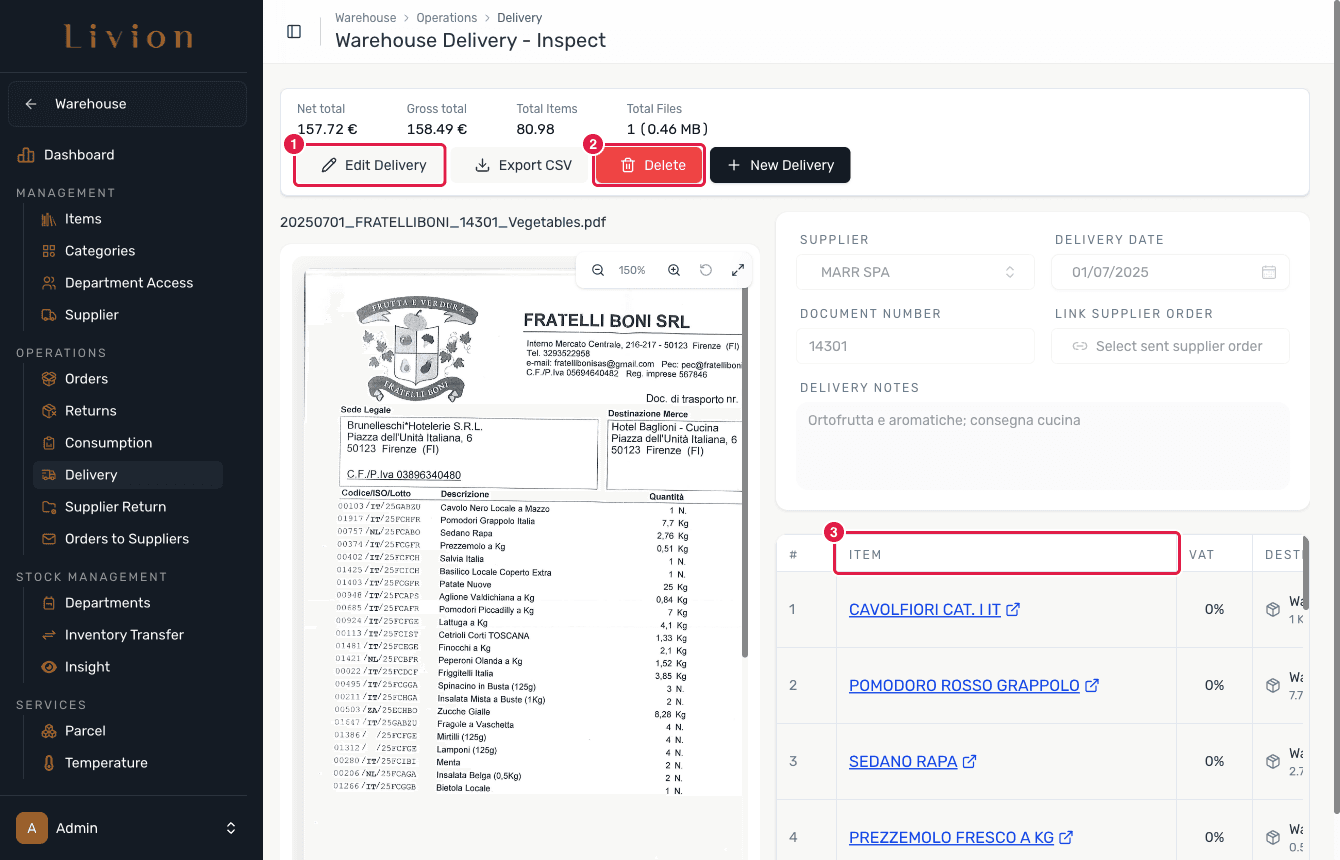Viewport: 1340px width, 860px height.
Task: Click the Consumption clipboard icon
Action: (48, 443)
